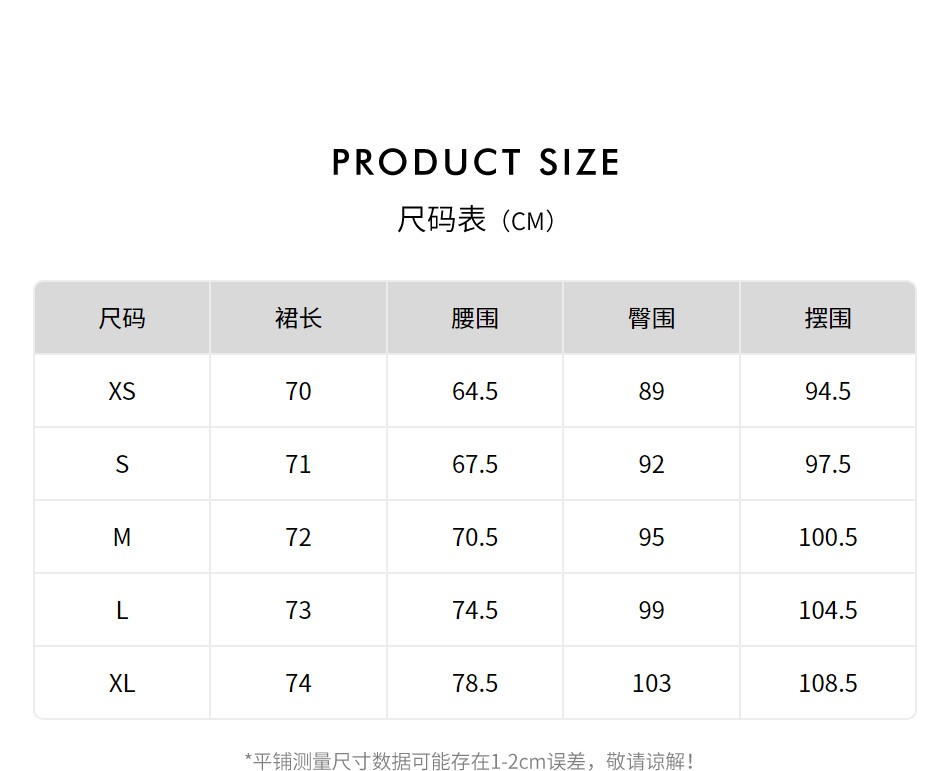Click the 100.5 hem value cell
The image size is (950, 771).
click(x=828, y=537)
